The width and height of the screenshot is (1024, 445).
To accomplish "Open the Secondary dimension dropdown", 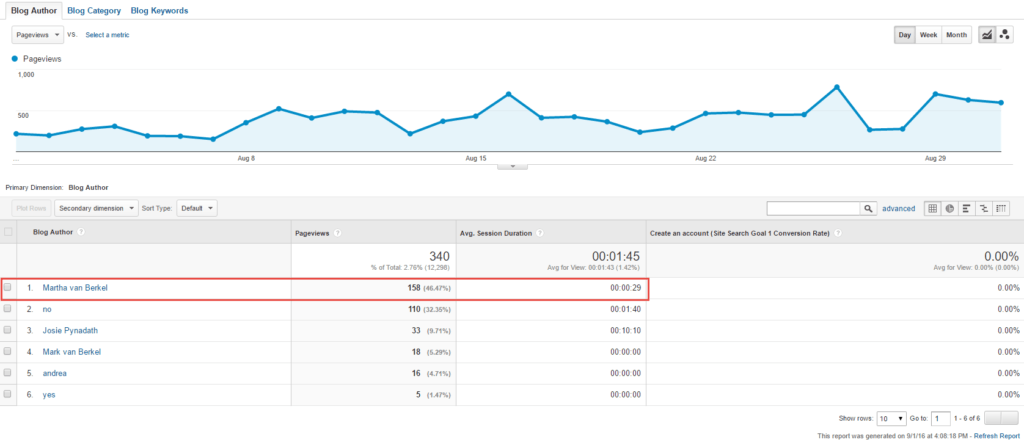I will 97,208.
